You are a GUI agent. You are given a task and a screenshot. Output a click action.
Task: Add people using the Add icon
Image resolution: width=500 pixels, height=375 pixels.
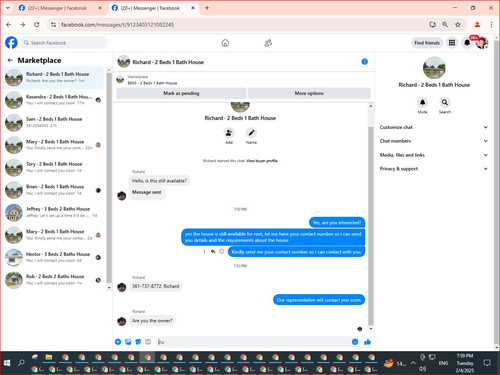click(x=229, y=133)
